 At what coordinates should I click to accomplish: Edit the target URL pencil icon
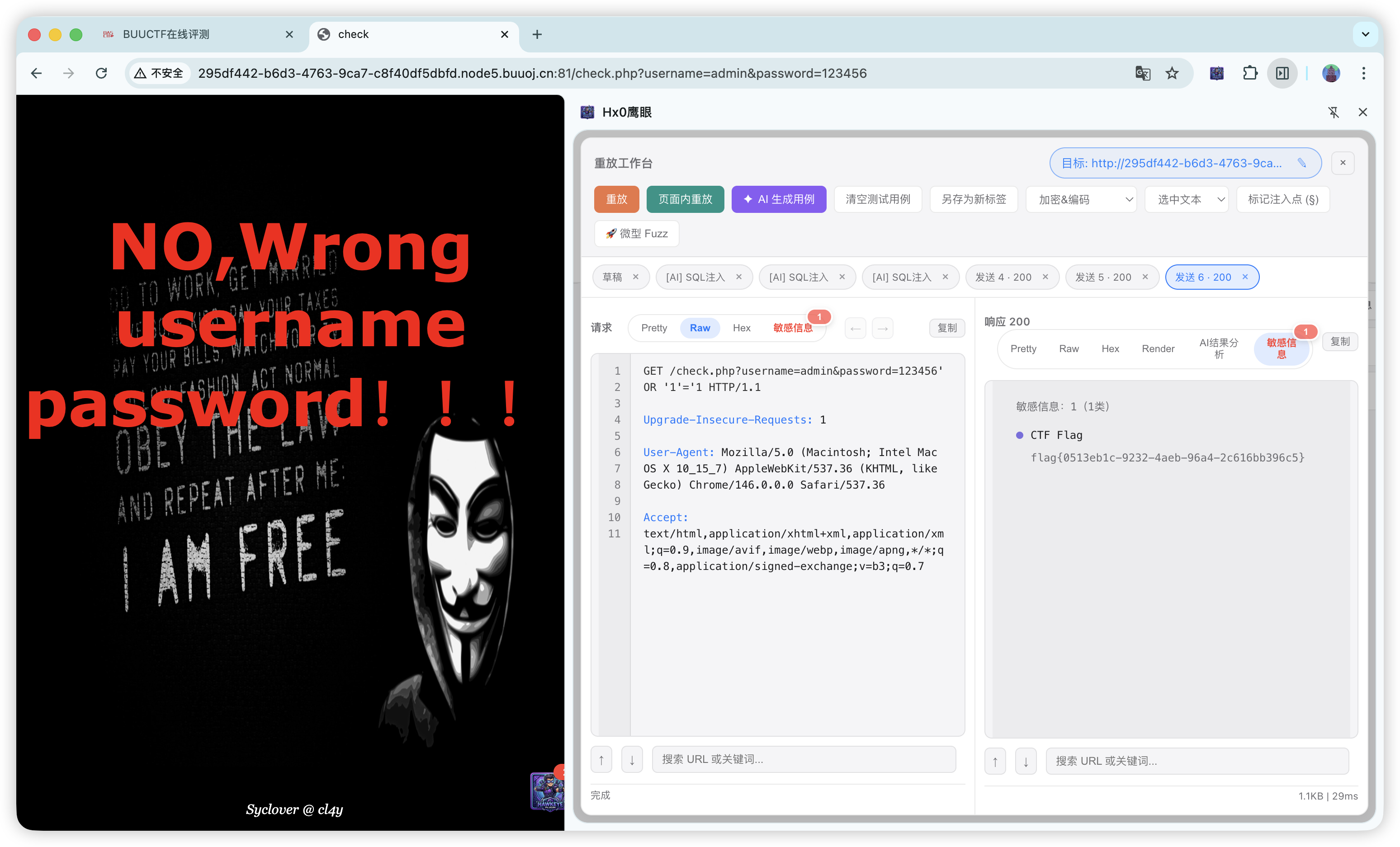pos(1302,163)
